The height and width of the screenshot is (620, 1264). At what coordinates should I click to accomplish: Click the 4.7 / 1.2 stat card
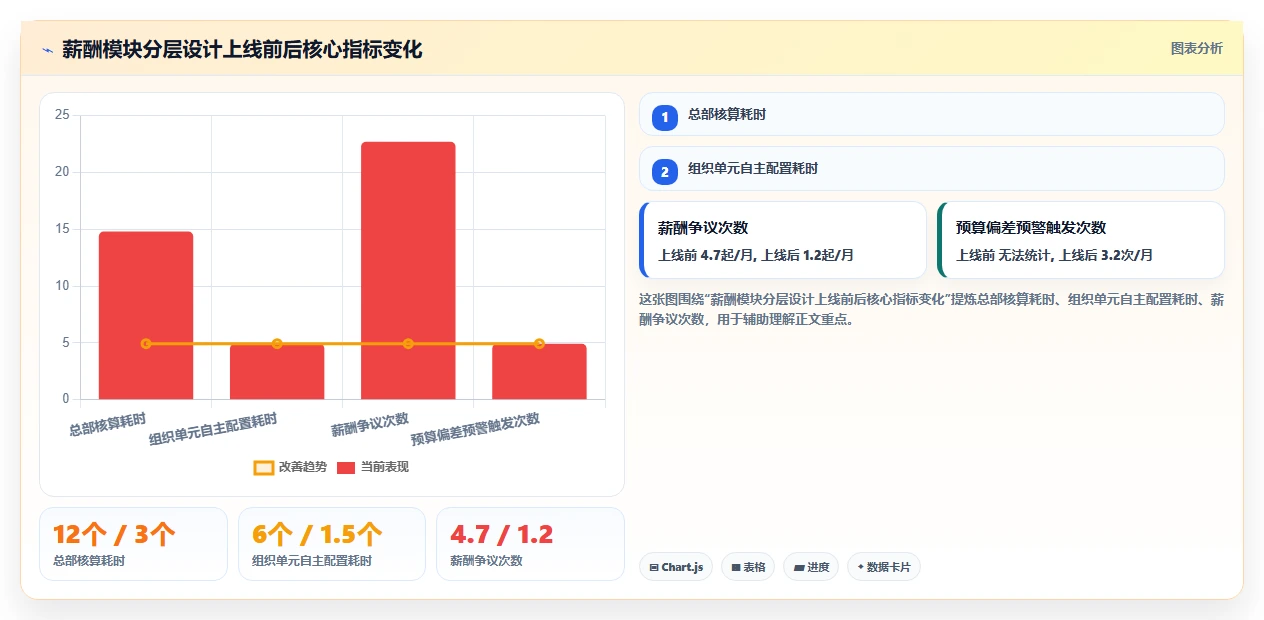tap(530, 544)
